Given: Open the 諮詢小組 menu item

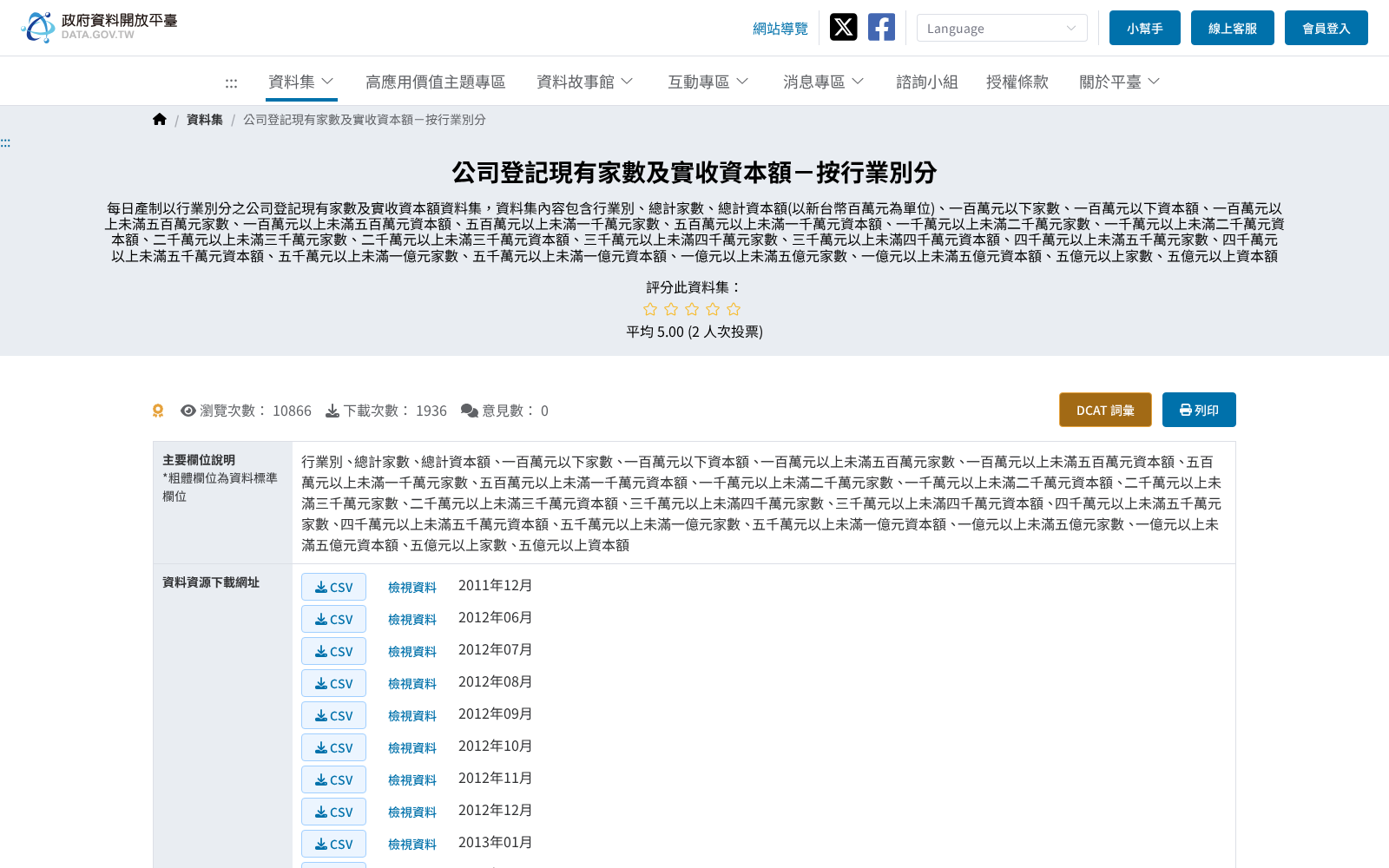Looking at the screenshot, I should pos(927,82).
